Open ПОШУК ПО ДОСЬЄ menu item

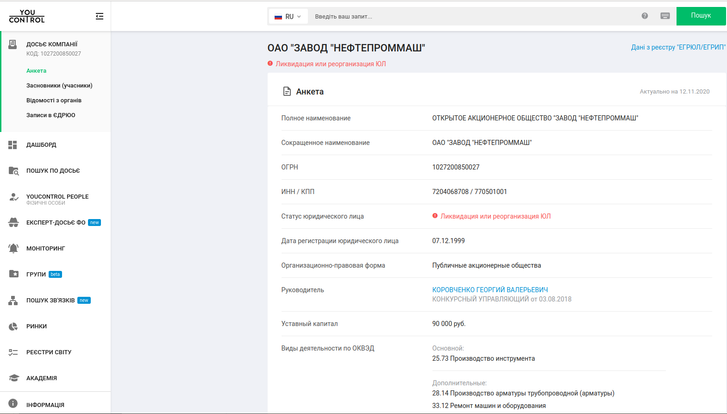click(x=53, y=171)
